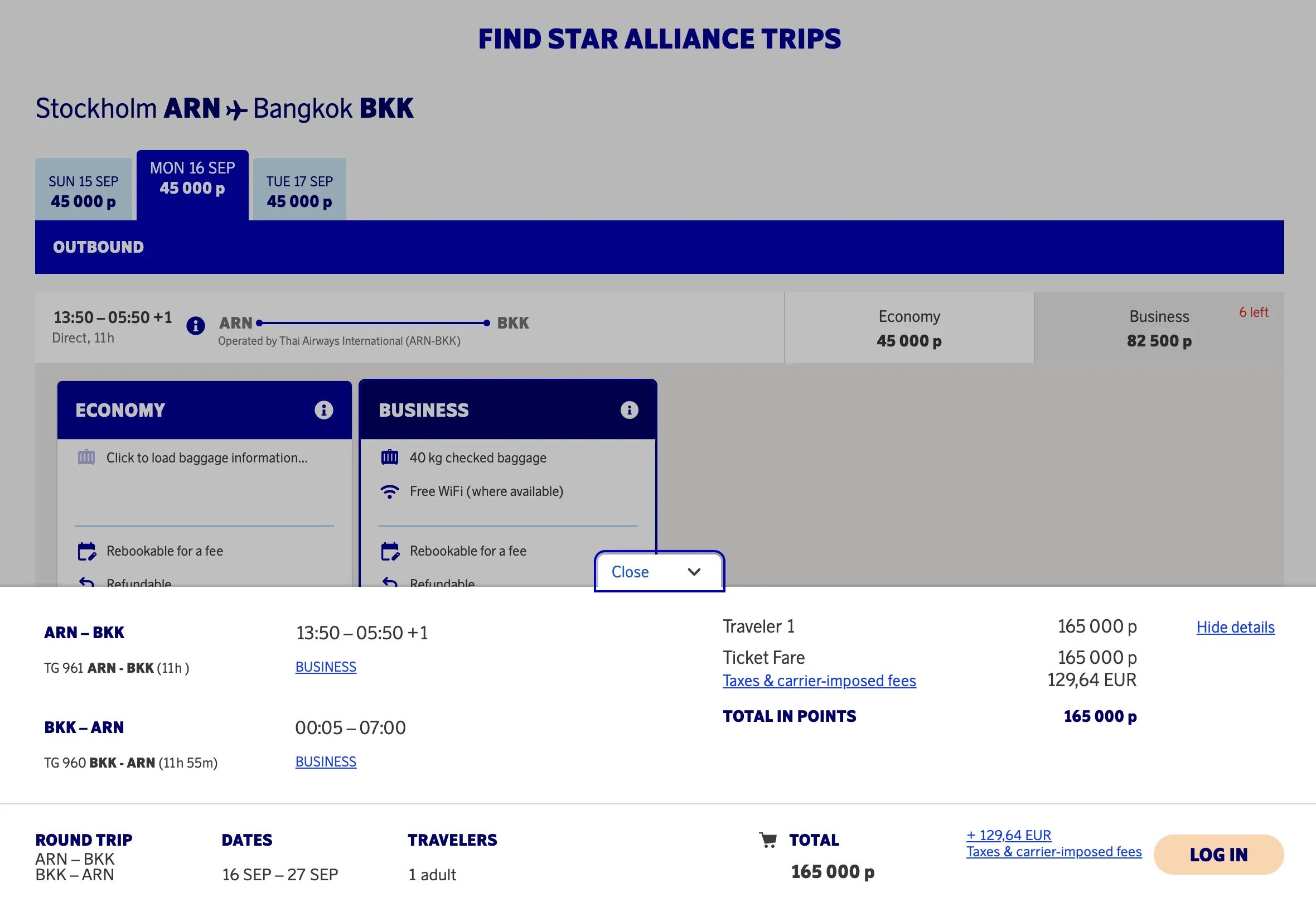Click 'Rebookable for a fee' in Economy card
Viewport: 1316px width, 897px height.
[165, 551]
